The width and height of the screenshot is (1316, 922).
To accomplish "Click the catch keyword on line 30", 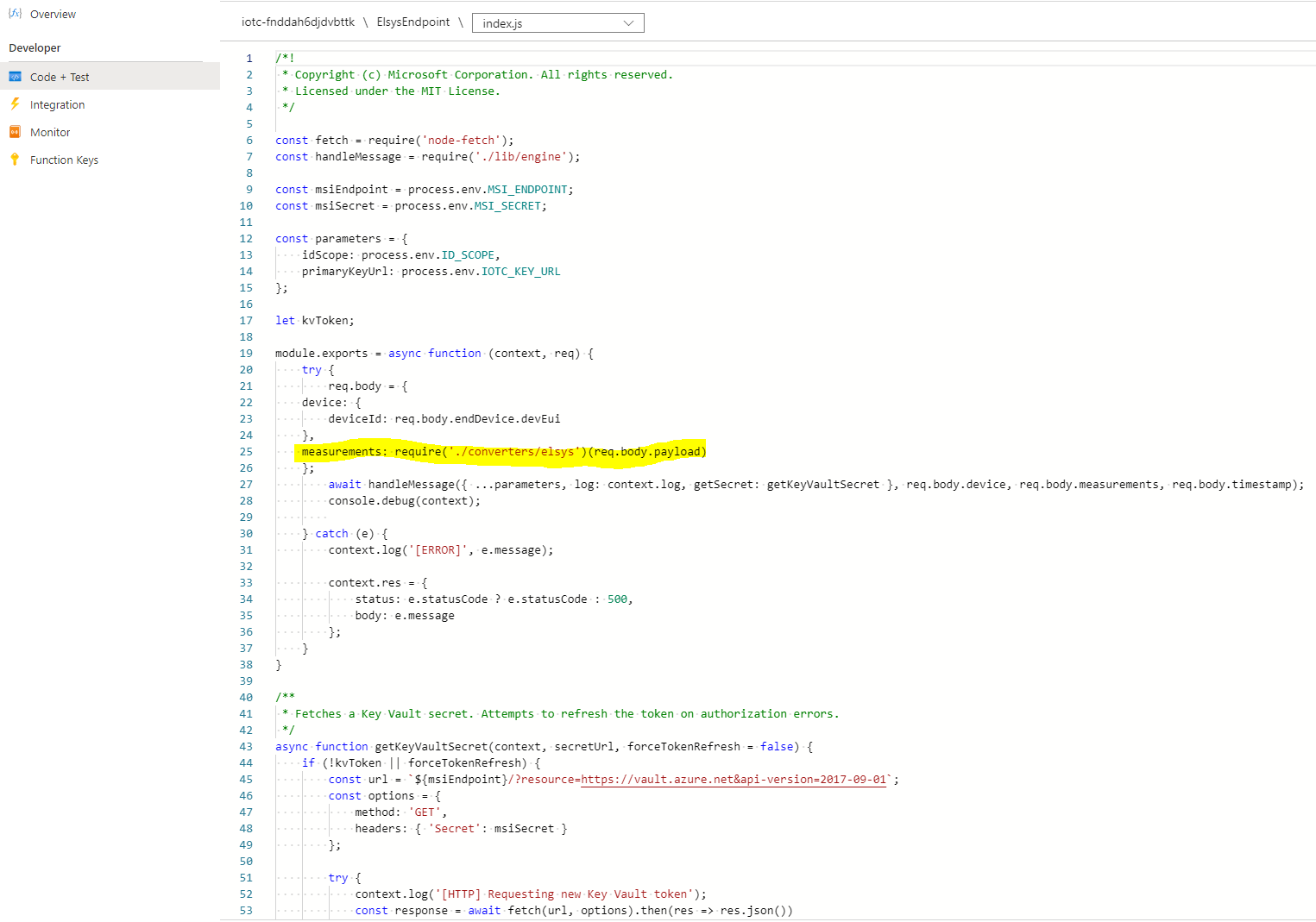I will click(x=331, y=533).
